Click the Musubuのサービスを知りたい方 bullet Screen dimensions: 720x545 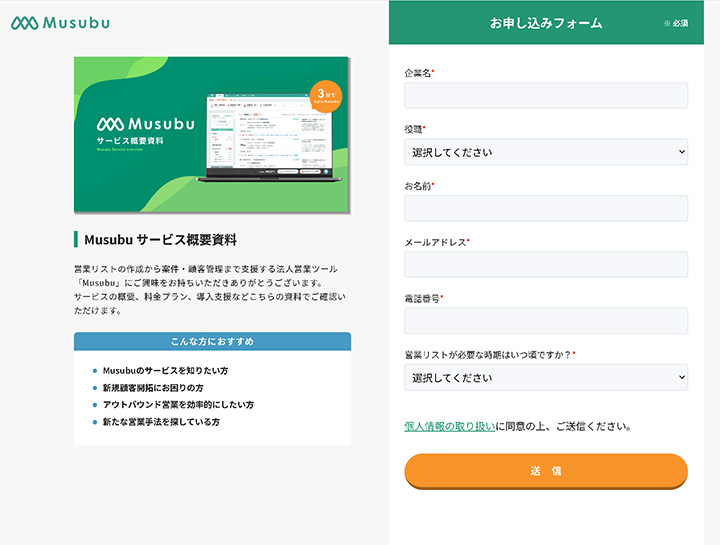coord(165,371)
